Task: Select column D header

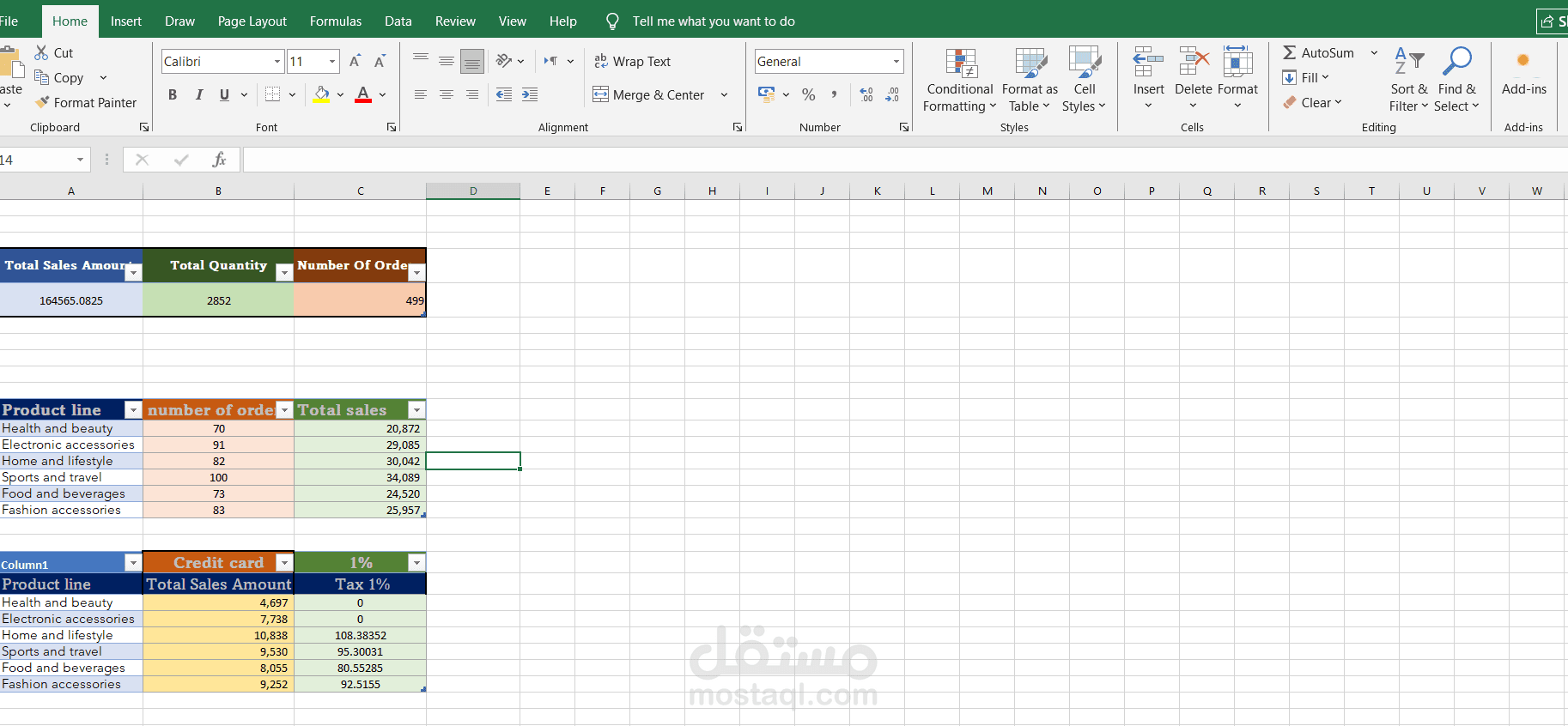Action: (473, 191)
